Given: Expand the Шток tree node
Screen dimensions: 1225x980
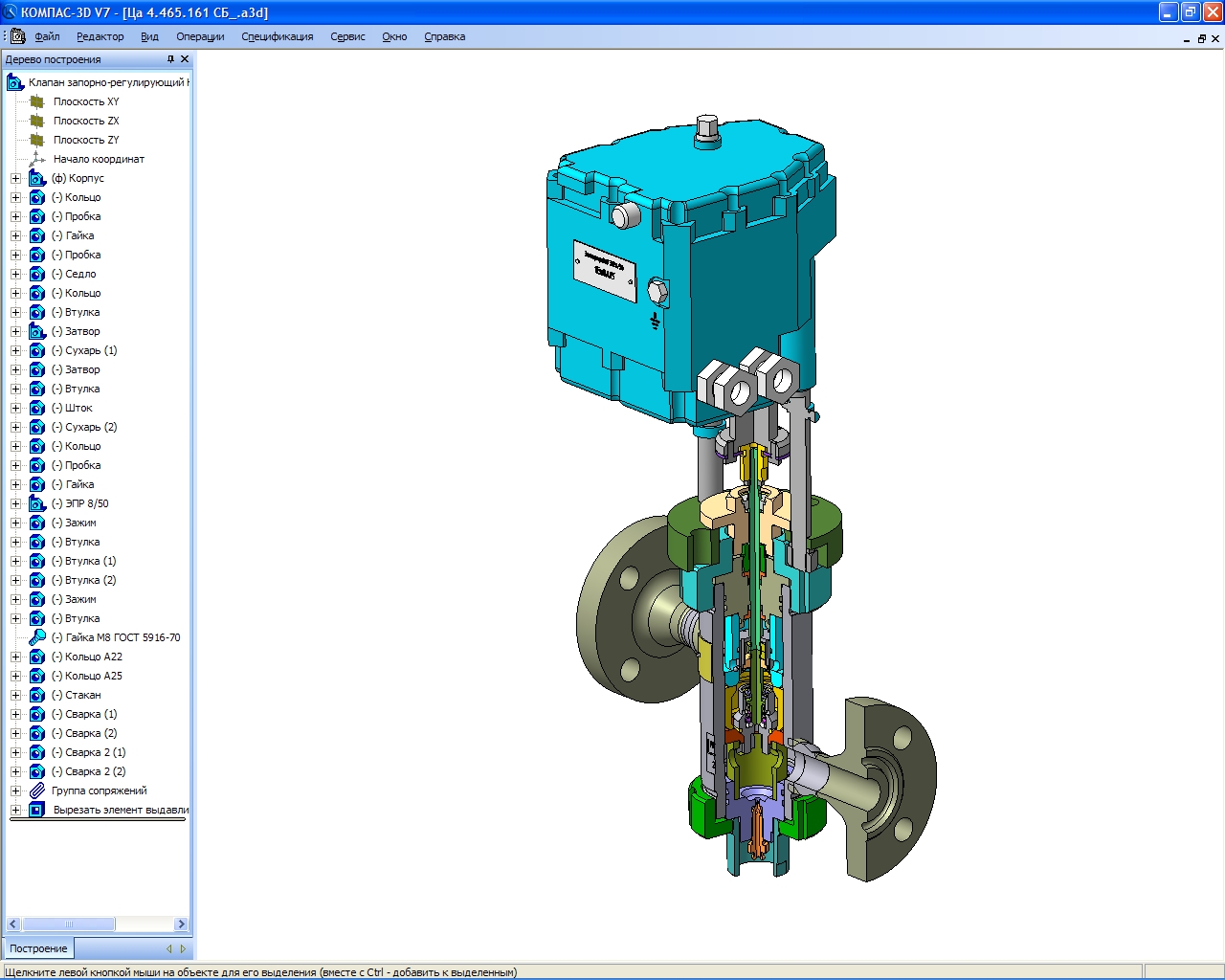Looking at the screenshot, I should point(15,408).
